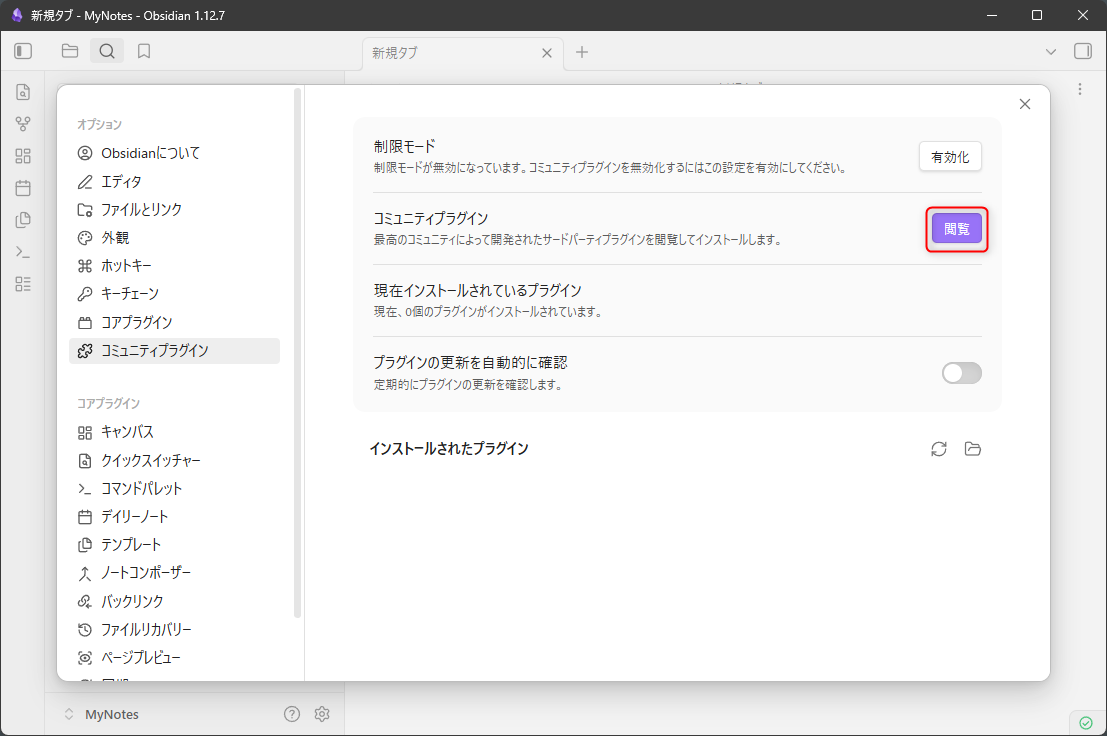This screenshot has height=736, width=1107.
Task: Reload plugins with the refresh icon
Action: 938,449
